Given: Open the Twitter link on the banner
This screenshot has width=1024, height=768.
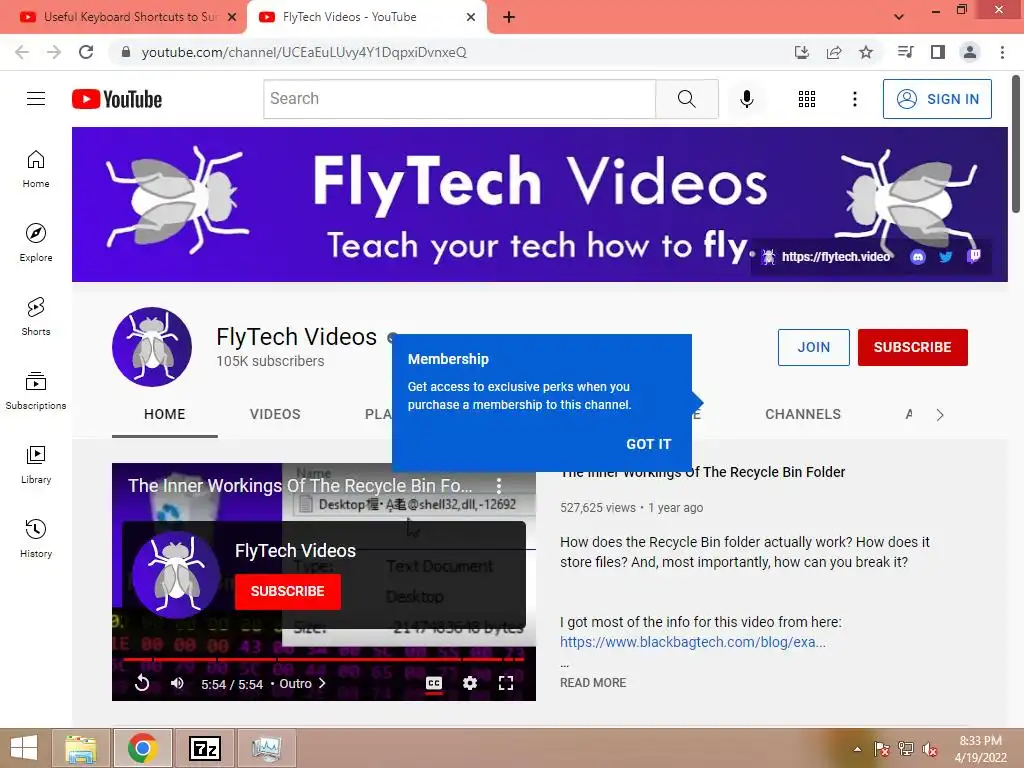Looking at the screenshot, I should pyautogui.click(x=946, y=257).
